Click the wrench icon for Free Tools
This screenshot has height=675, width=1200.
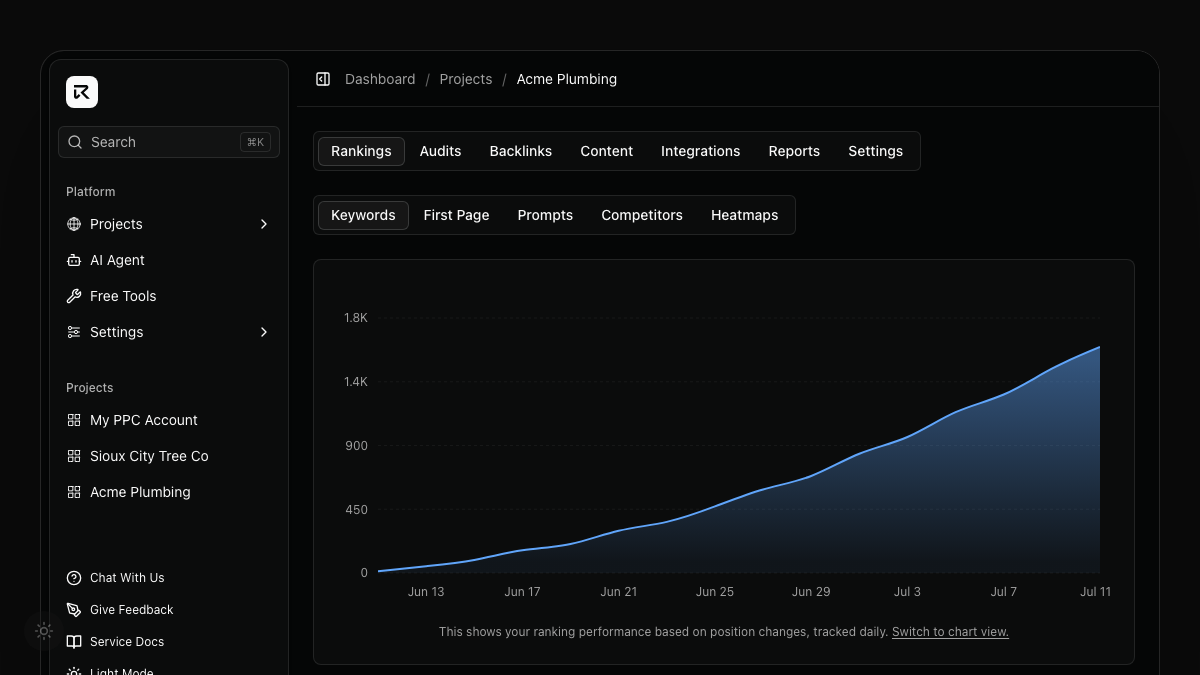[x=74, y=296]
